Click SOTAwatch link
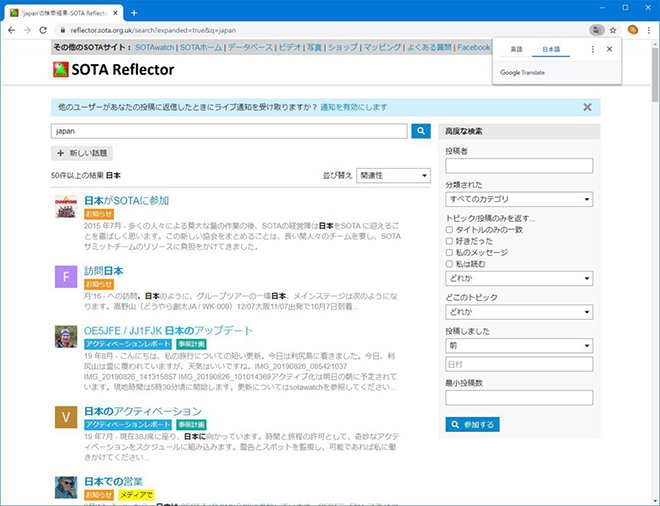Image resolution: width=660 pixels, height=506 pixels. click(154, 48)
